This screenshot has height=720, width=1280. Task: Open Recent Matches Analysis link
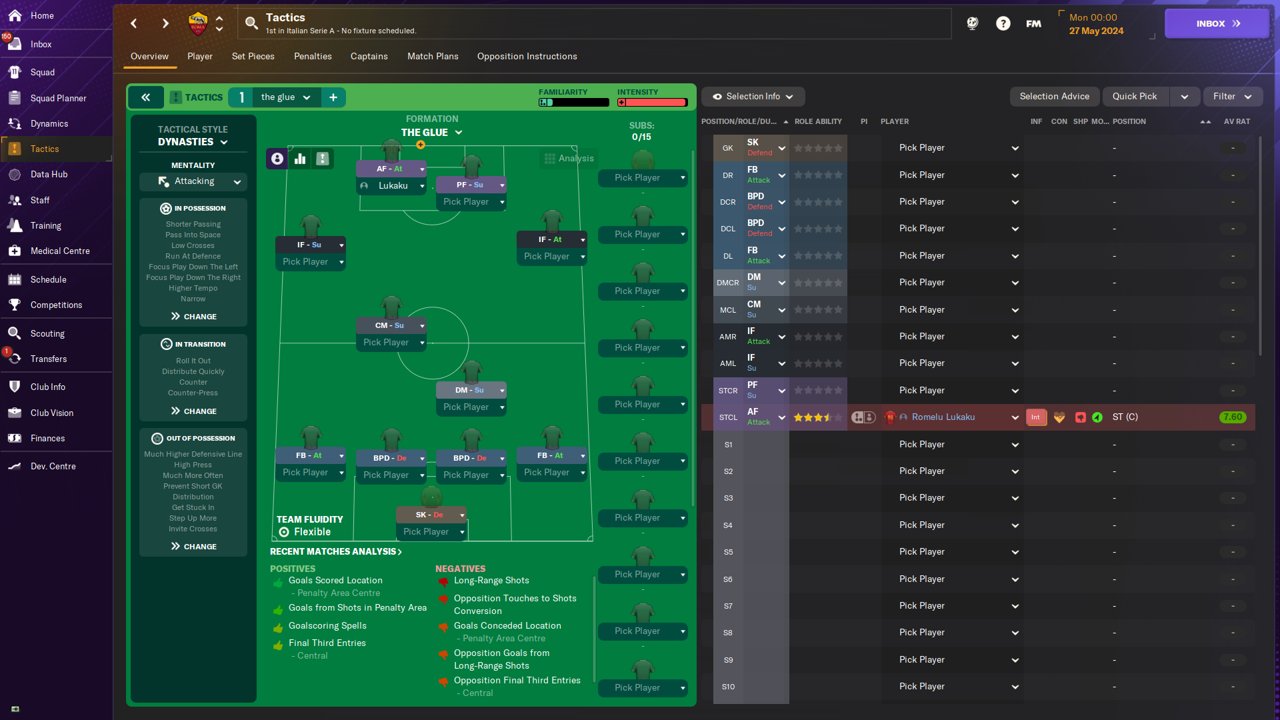pos(336,552)
